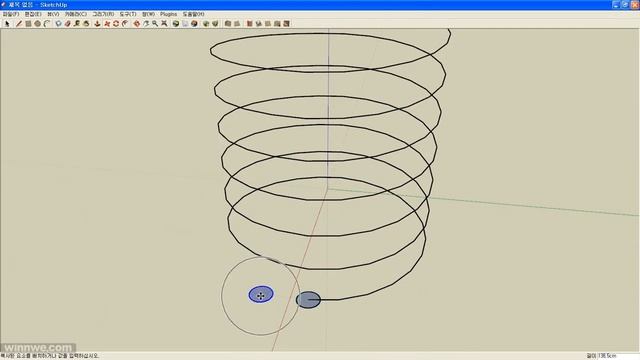Choose the Circle drawing tool

tap(38, 24)
